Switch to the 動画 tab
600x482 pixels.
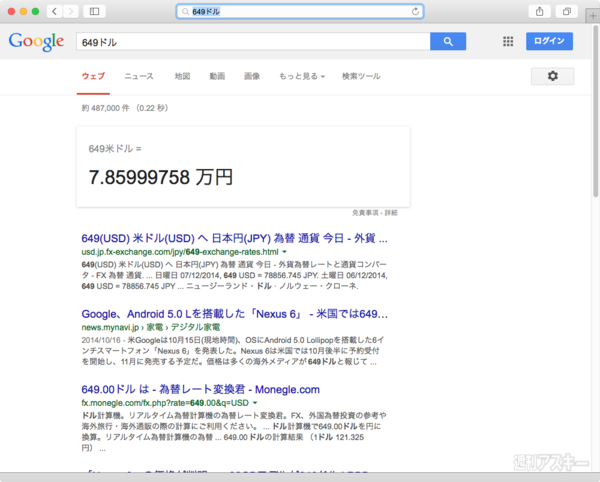pyautogui.click(x=217, y=76)
